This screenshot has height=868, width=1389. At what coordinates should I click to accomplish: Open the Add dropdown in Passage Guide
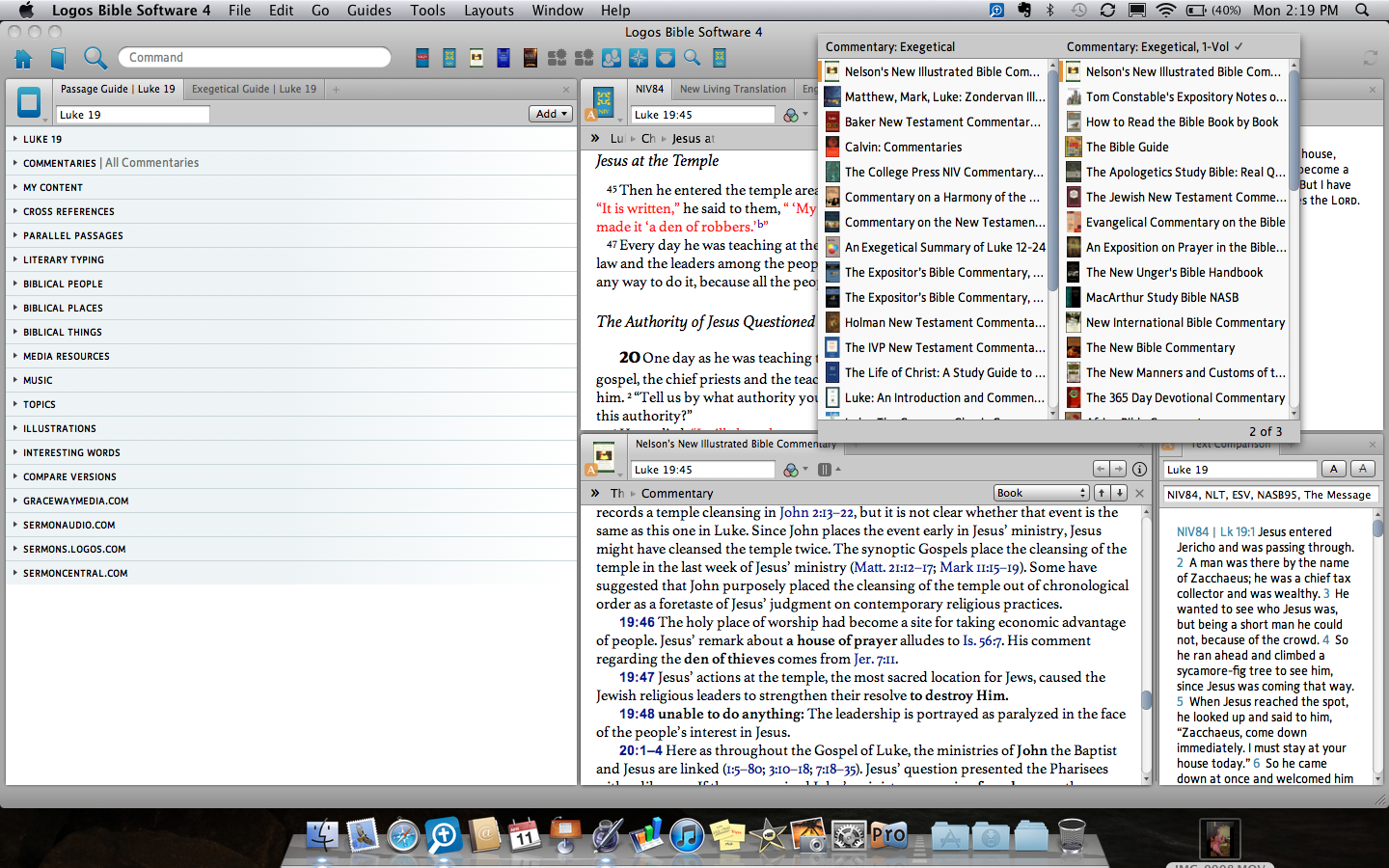(x=551, y=114)
